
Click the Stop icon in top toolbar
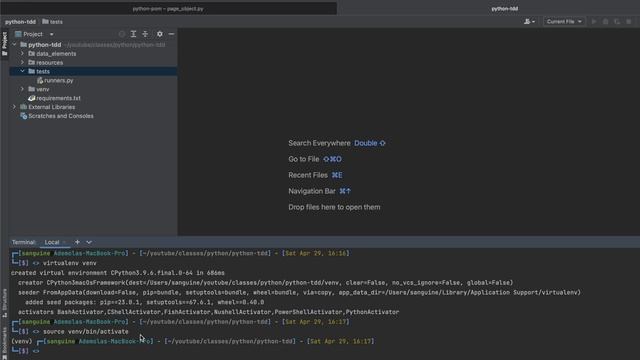tap(629, 22)
